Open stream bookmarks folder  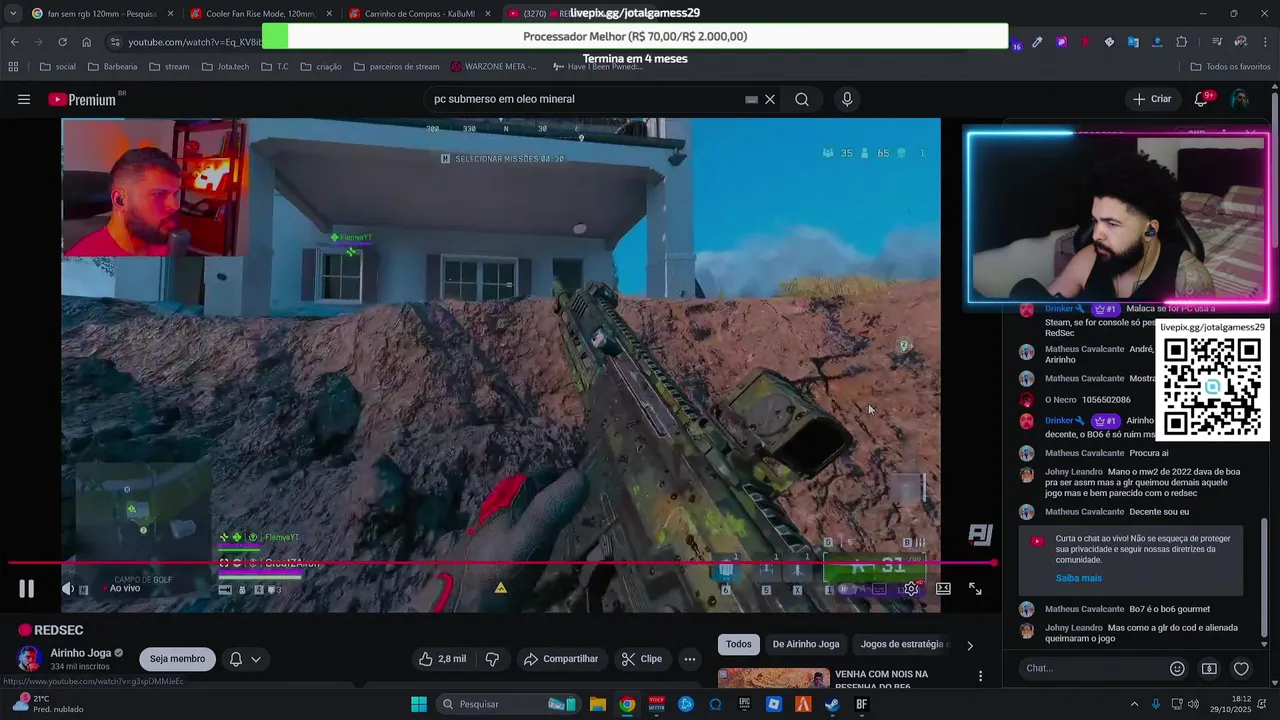point(169,67)
